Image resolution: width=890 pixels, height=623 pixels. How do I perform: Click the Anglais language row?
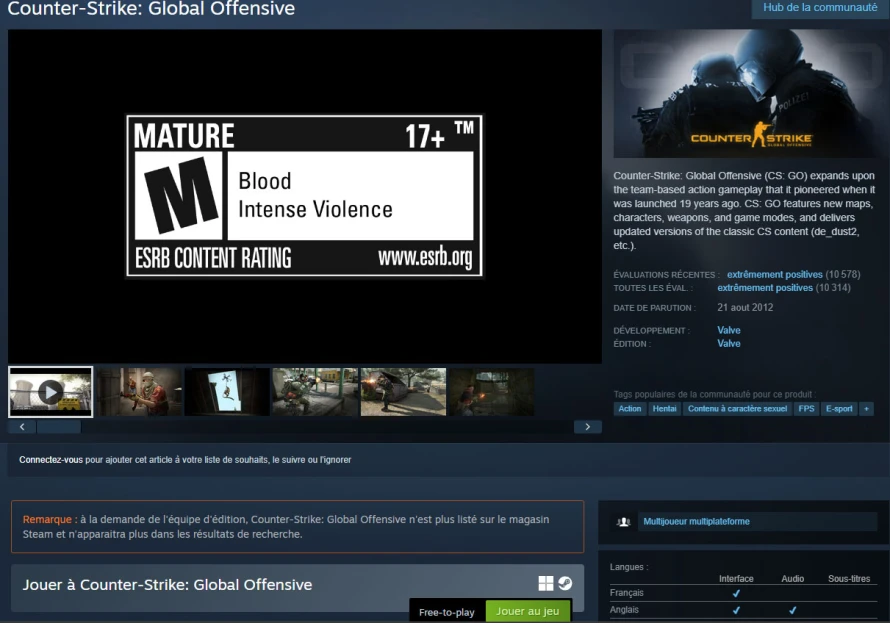coord(744,610)
